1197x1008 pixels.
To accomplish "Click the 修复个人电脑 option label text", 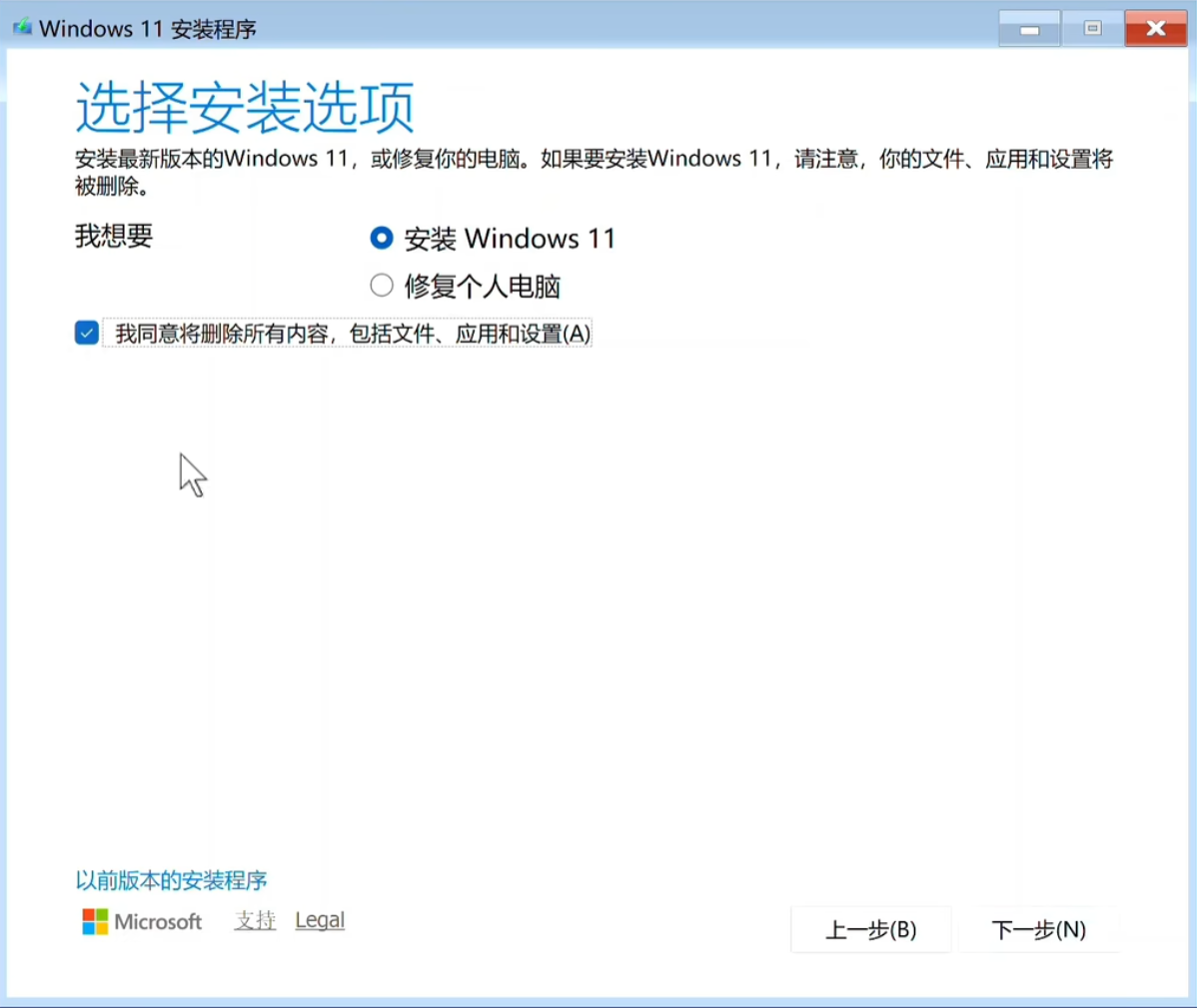I will pyautogui.click(x=483, y=287).
